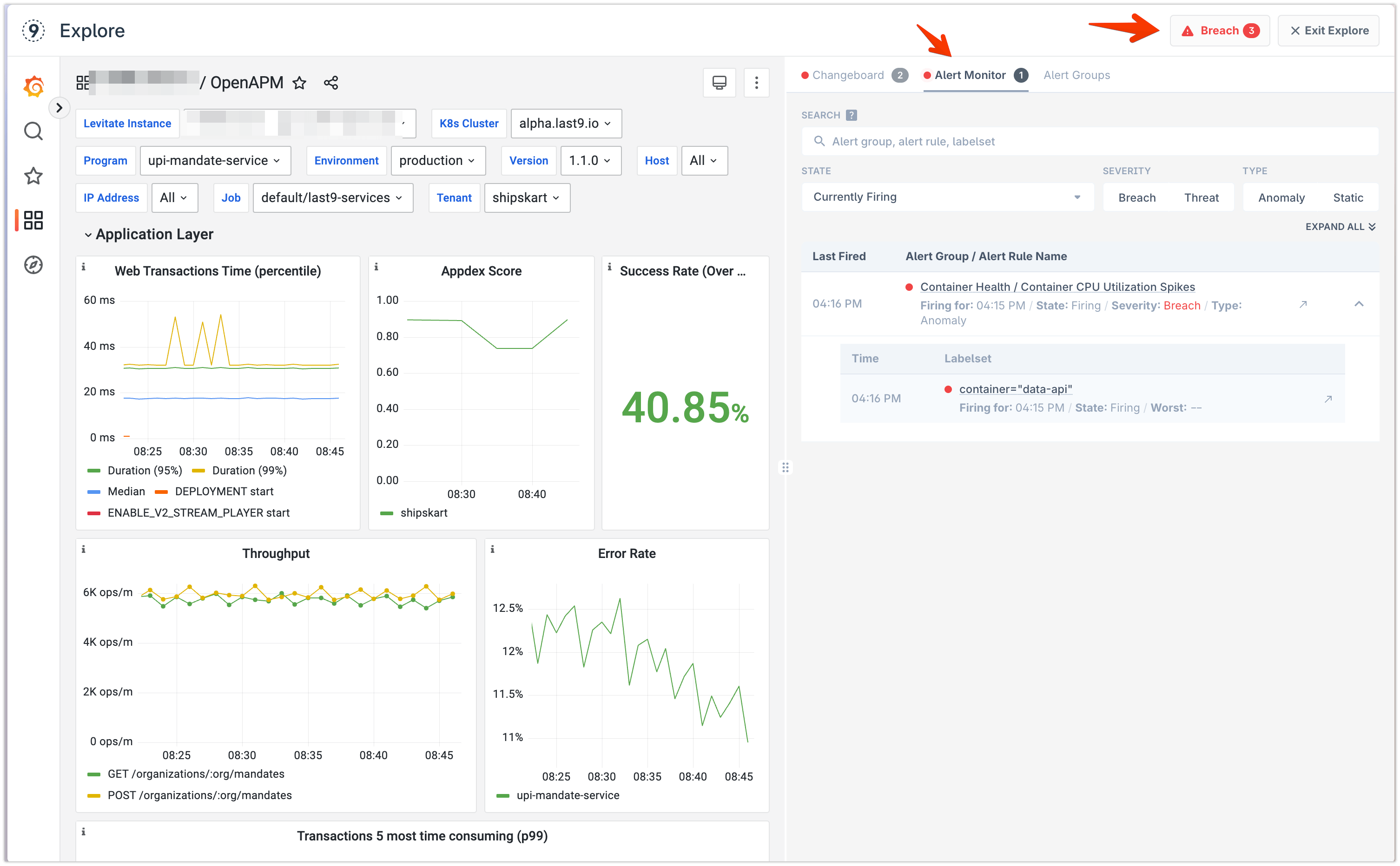The image size is (1400, 866).
Task: Open the container="data-api" labelset link
Action: click(1016, 389)
